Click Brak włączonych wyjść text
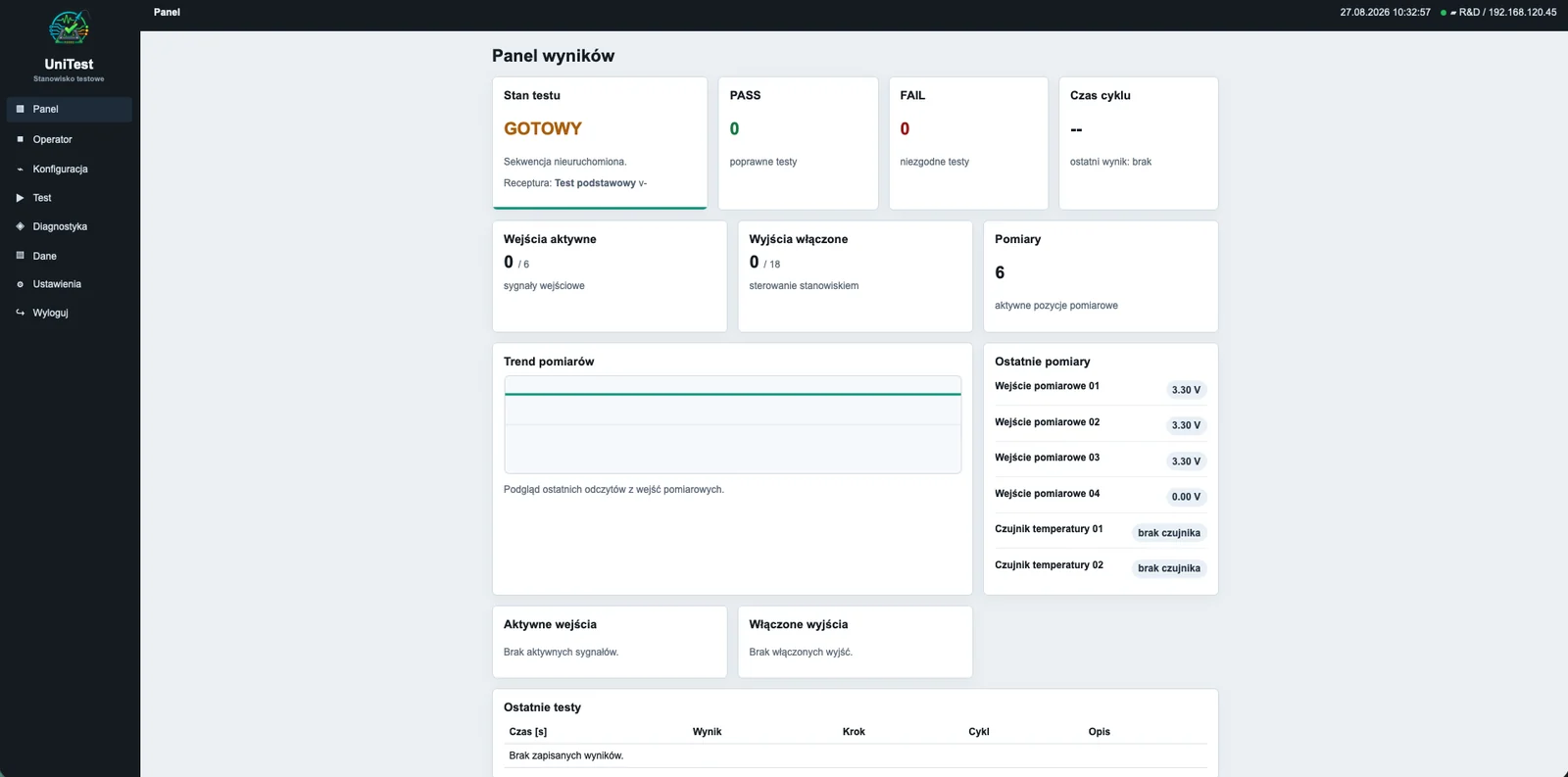The height and width of the screenshot is (777, 1568). tap(801, 652)
